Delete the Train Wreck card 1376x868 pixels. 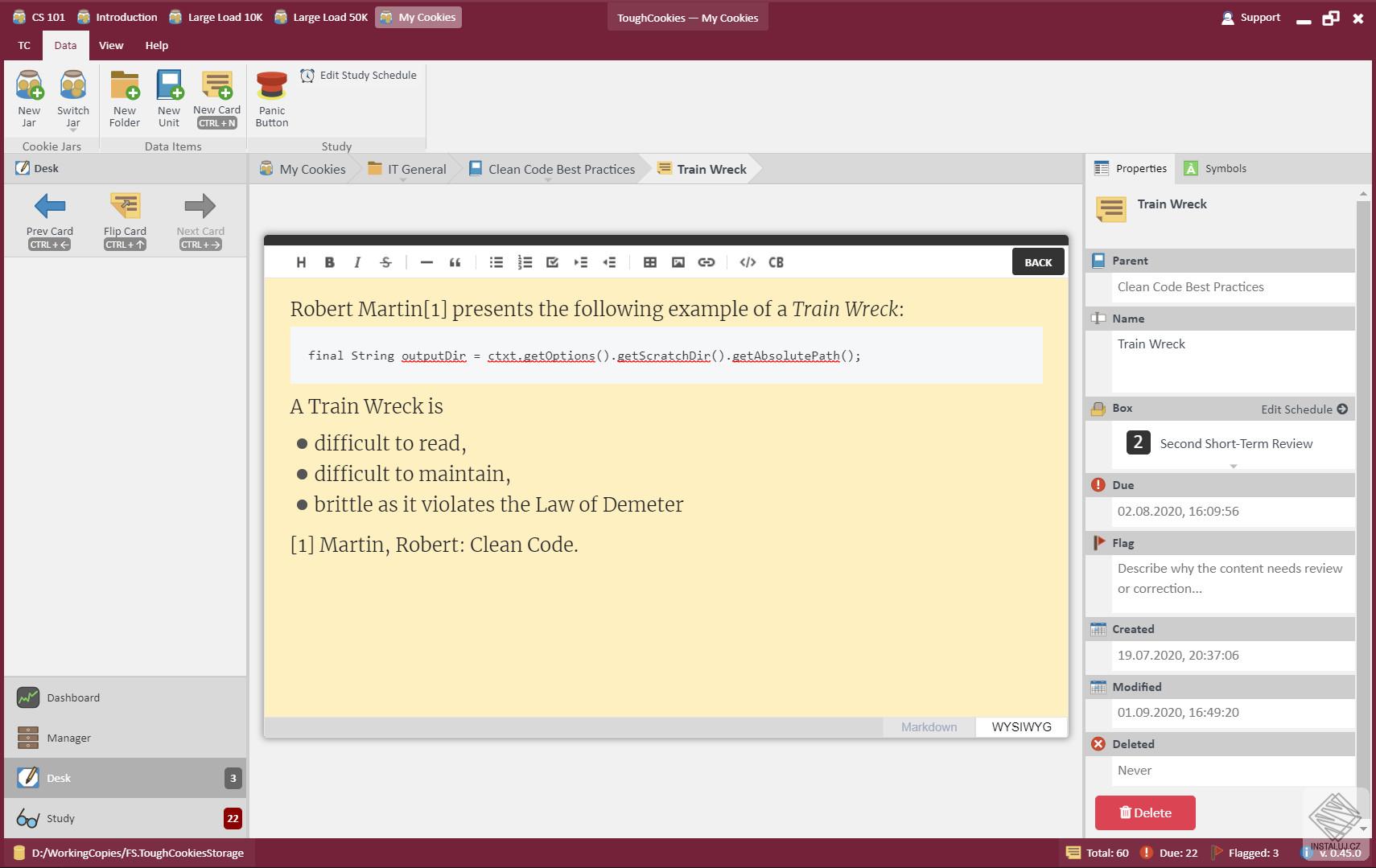tap(1145, 812)
